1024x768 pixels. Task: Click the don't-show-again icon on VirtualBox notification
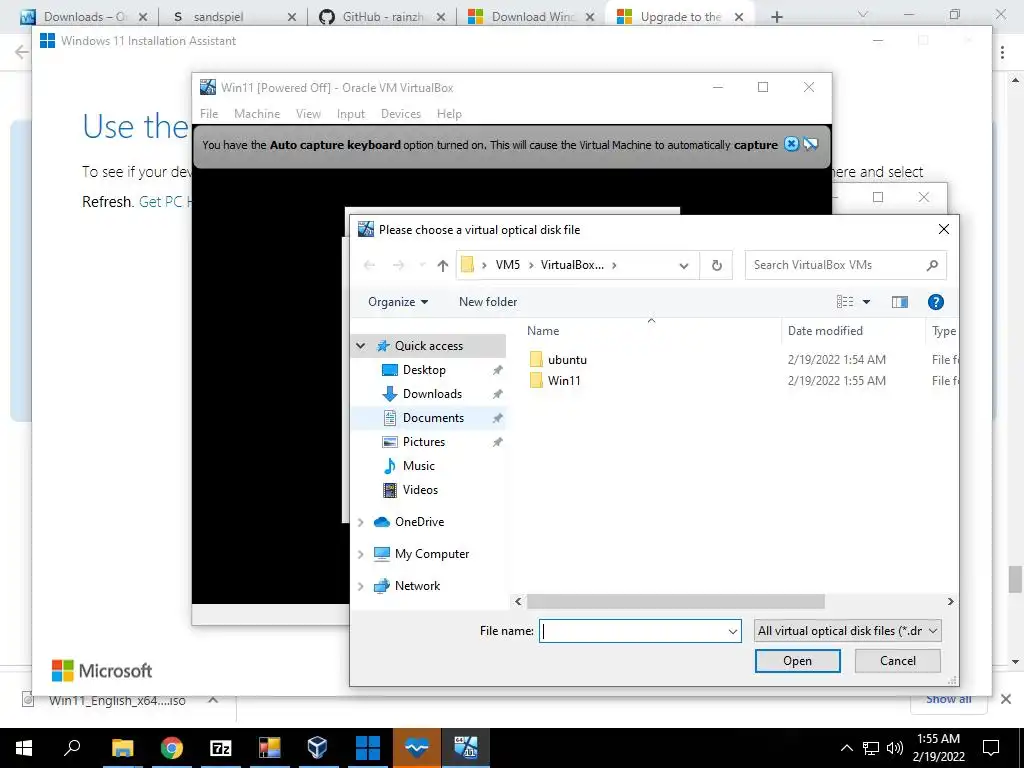click(810, 144)
